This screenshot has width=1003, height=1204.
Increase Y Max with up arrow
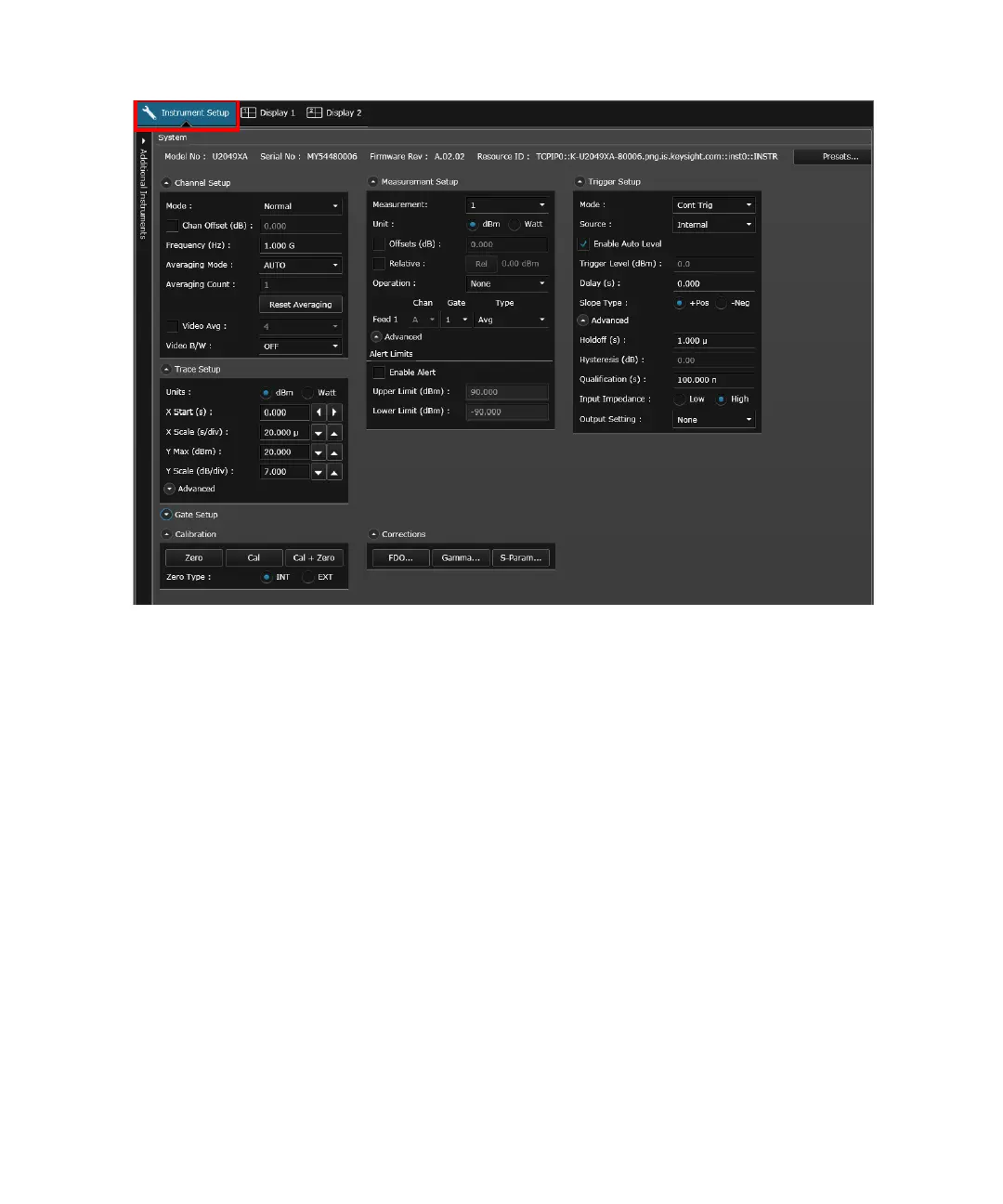334,452
